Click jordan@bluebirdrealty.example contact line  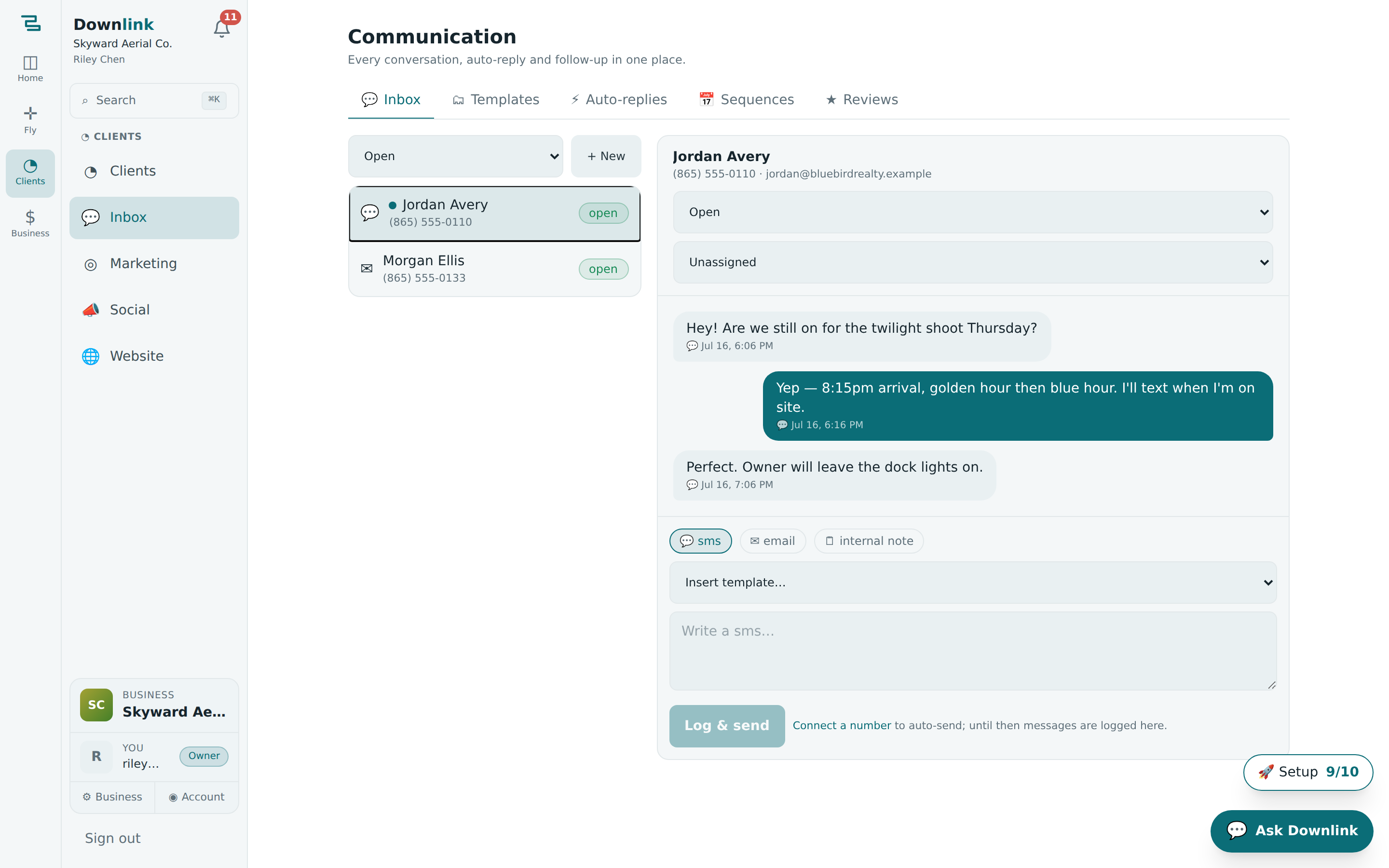coord(848,174)
